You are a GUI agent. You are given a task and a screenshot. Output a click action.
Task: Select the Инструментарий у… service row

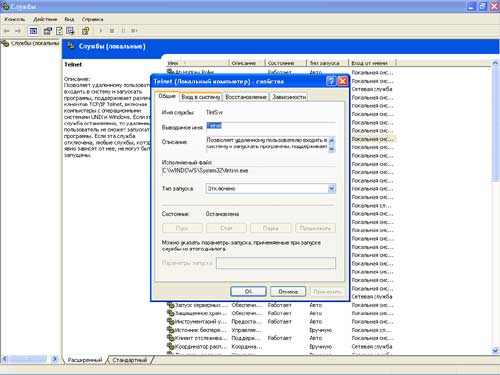tap(281, 322)
